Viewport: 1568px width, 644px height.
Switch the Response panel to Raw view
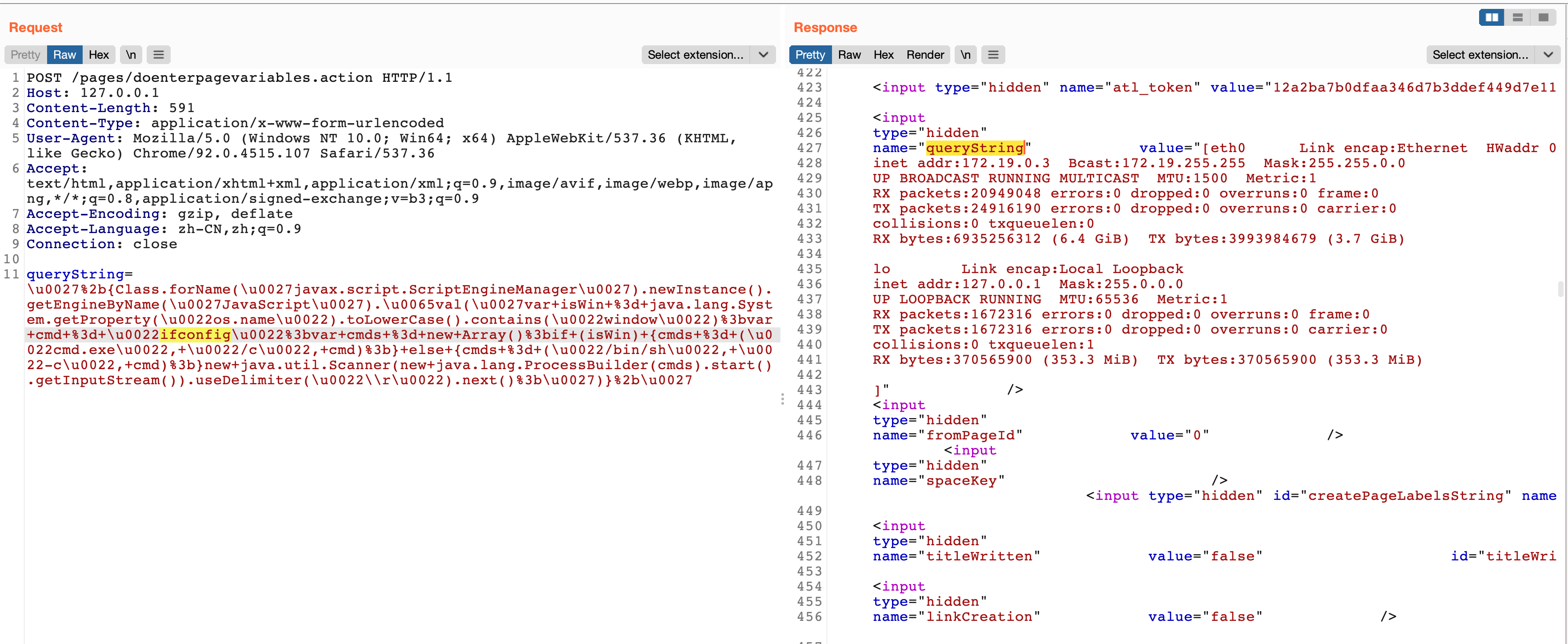point(850,55)
